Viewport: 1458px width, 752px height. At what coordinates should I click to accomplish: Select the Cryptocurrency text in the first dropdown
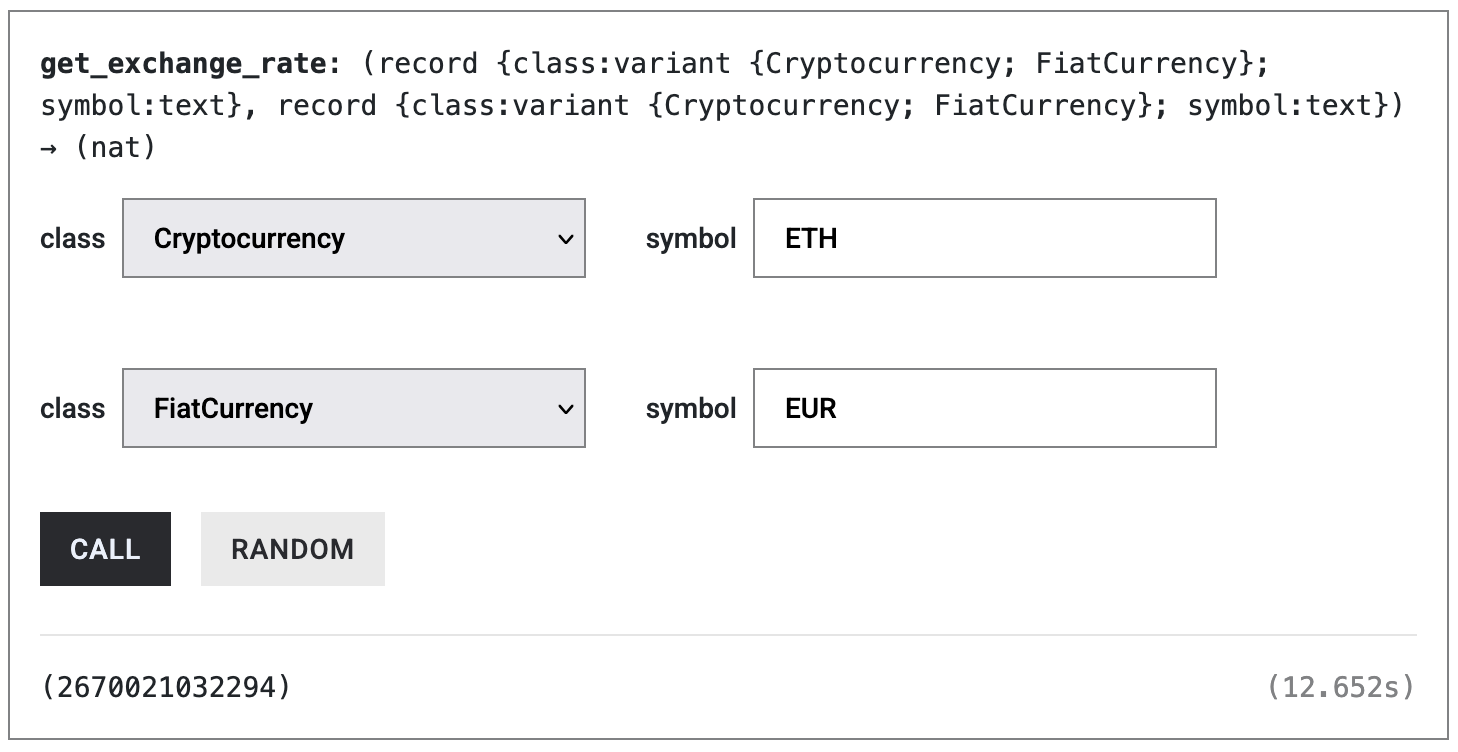coord(251,238)
